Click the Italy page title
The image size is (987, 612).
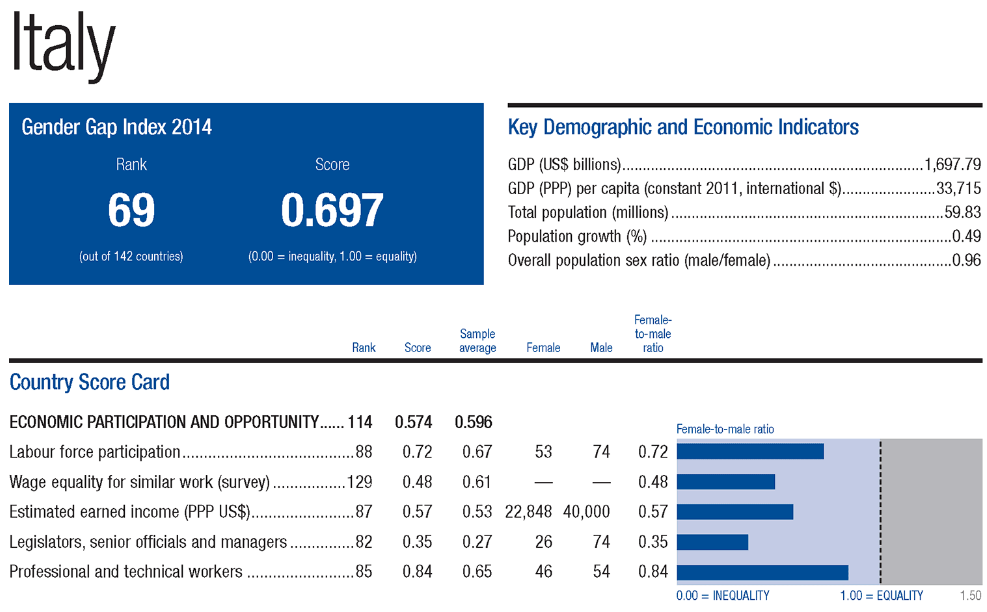point(63,46)
